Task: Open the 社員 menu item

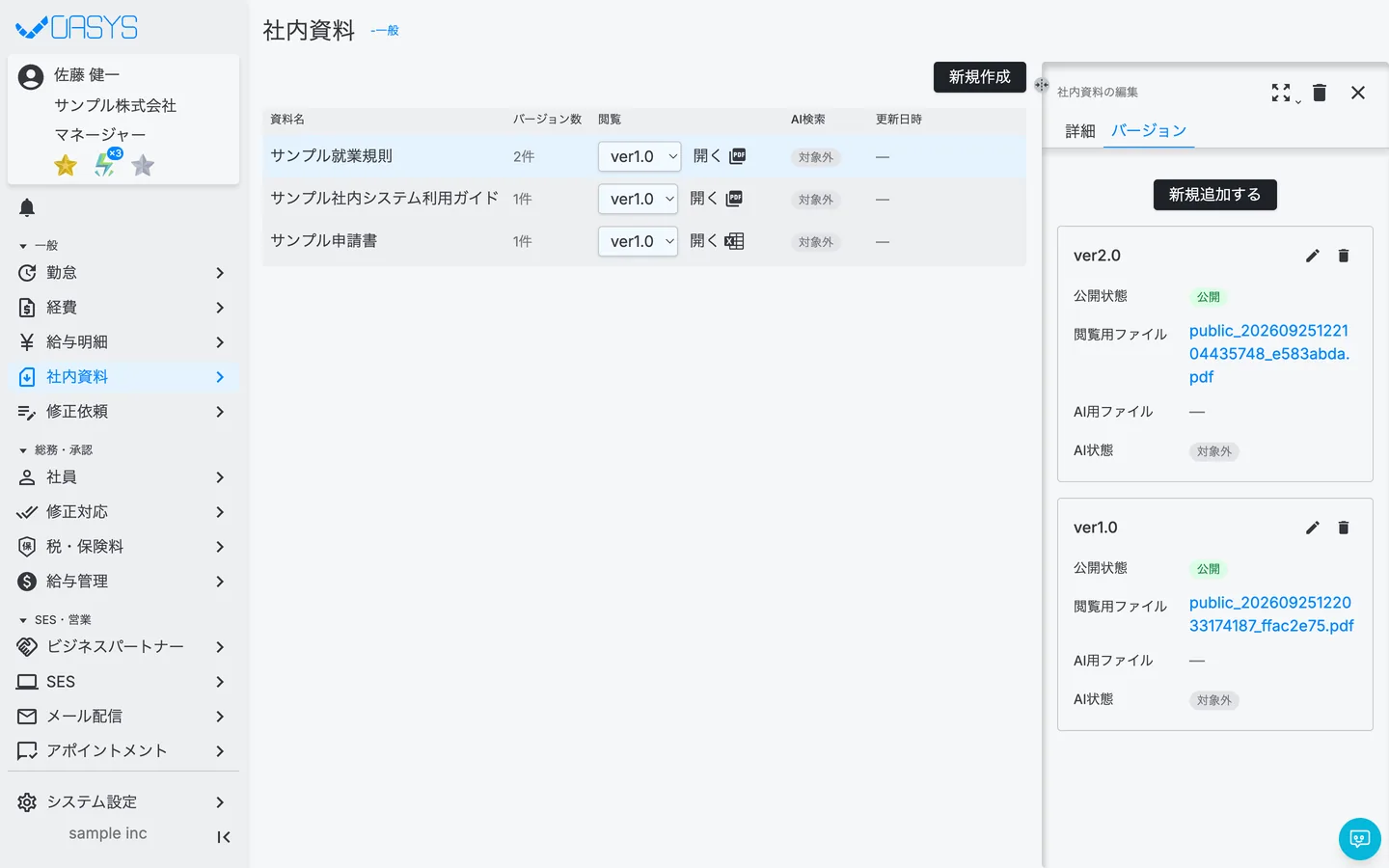Action: [x=123, y=477]
